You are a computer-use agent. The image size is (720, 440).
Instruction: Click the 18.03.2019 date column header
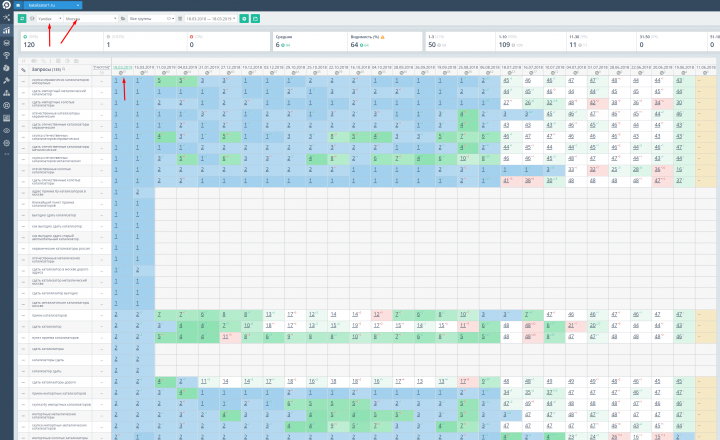pyautogui.click(x=122, y=67)
